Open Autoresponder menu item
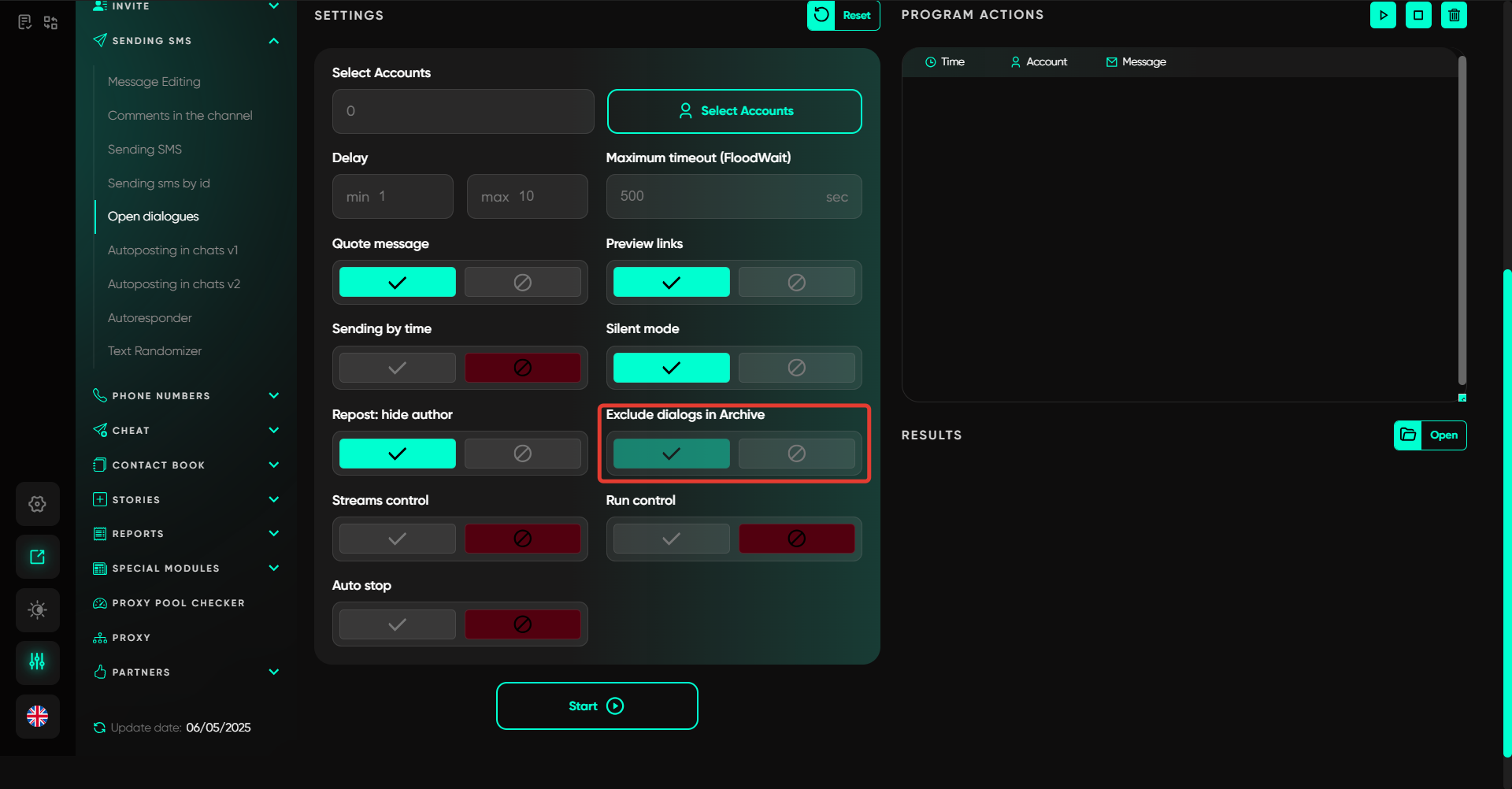Screen dimensions: 1512x789 150,317
